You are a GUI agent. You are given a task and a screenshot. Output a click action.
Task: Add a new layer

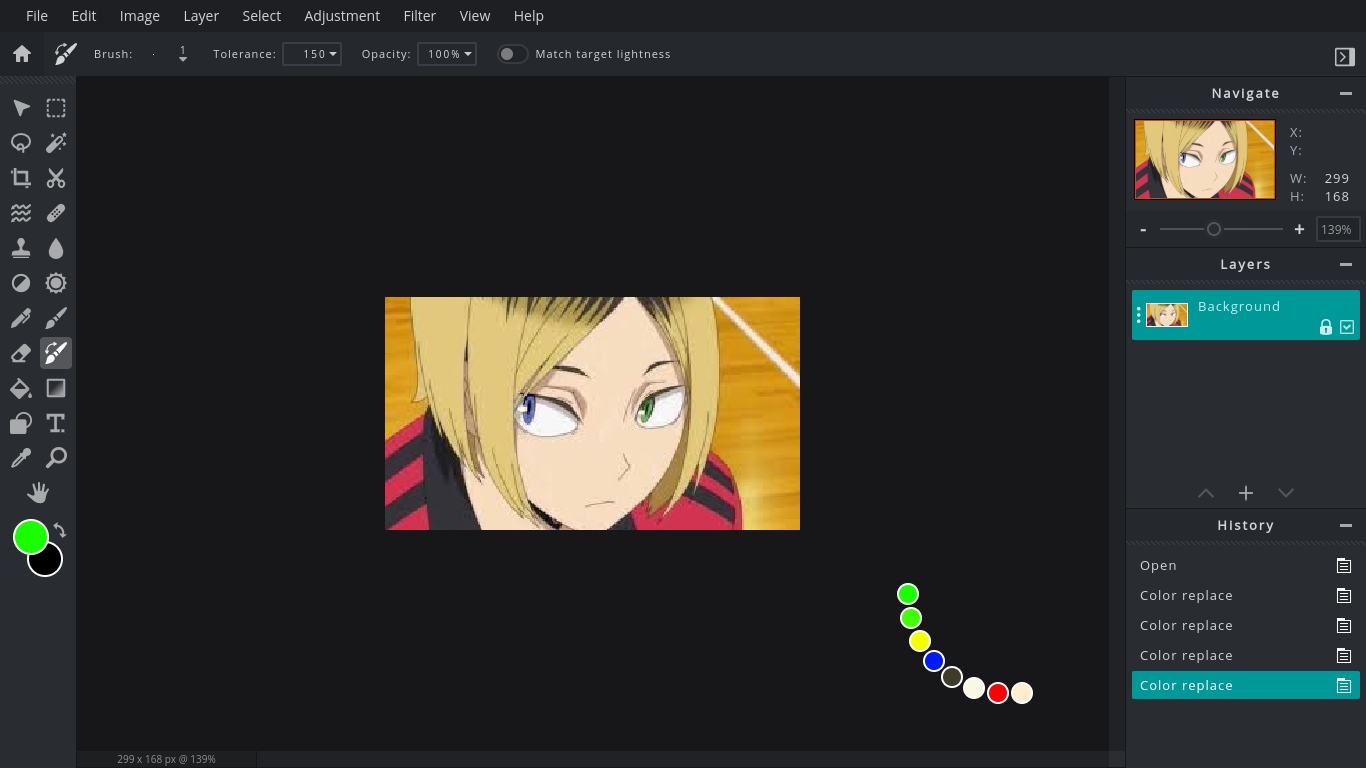tap(1246, 493)
